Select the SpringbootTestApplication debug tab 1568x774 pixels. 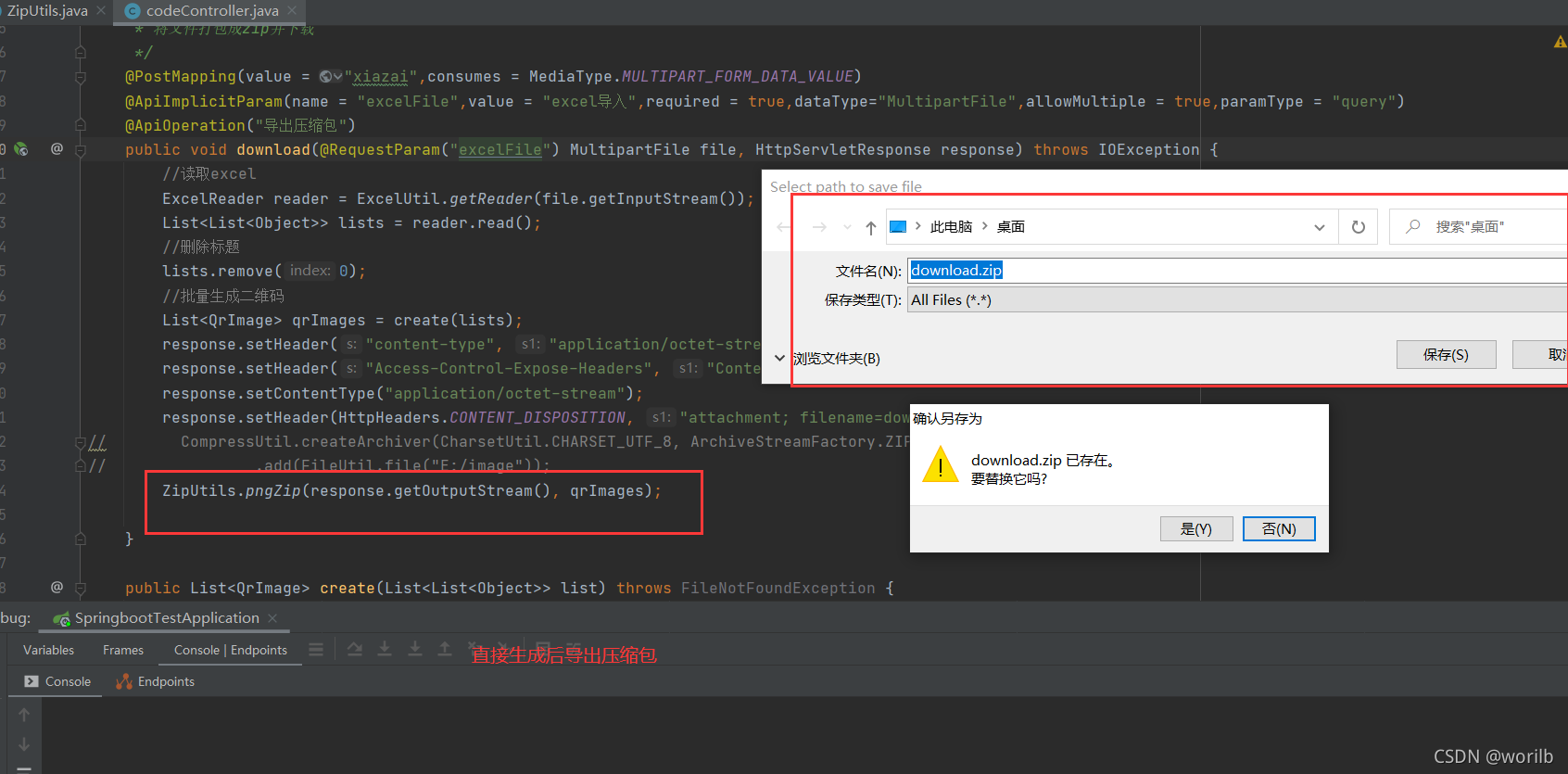(167, 618)
